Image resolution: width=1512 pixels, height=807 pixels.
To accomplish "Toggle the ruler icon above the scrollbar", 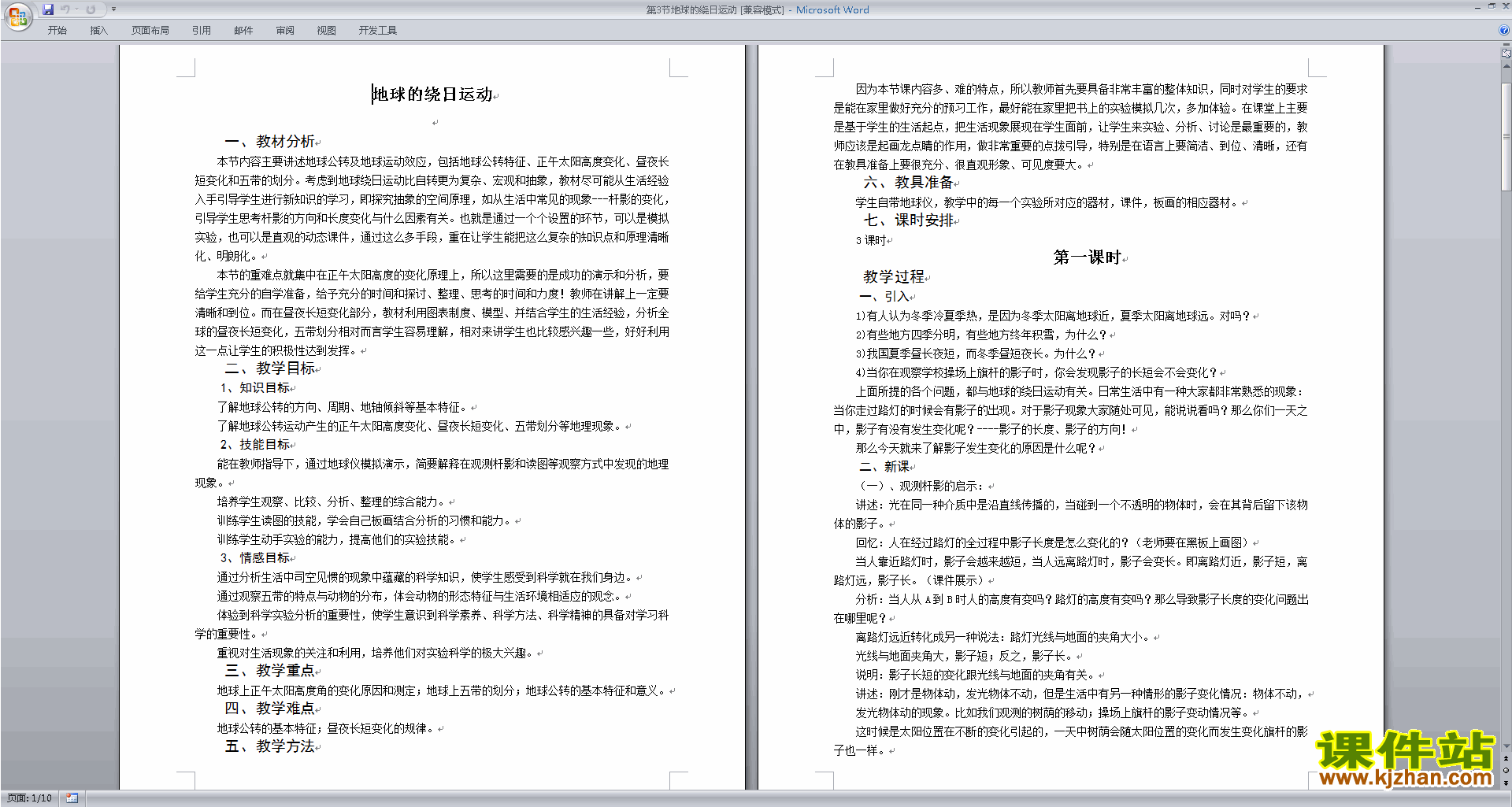I will point(1506,54).
